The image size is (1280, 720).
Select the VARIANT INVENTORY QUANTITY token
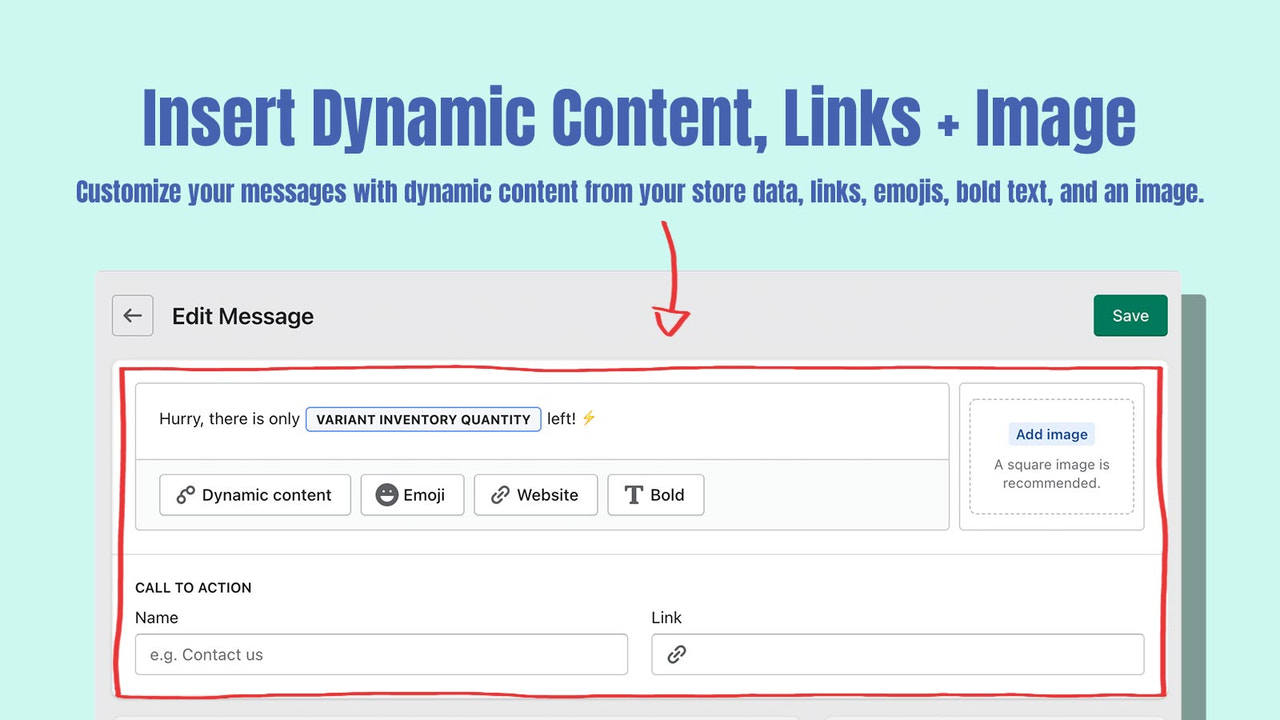pyautogui.click(x=423, y=418)
